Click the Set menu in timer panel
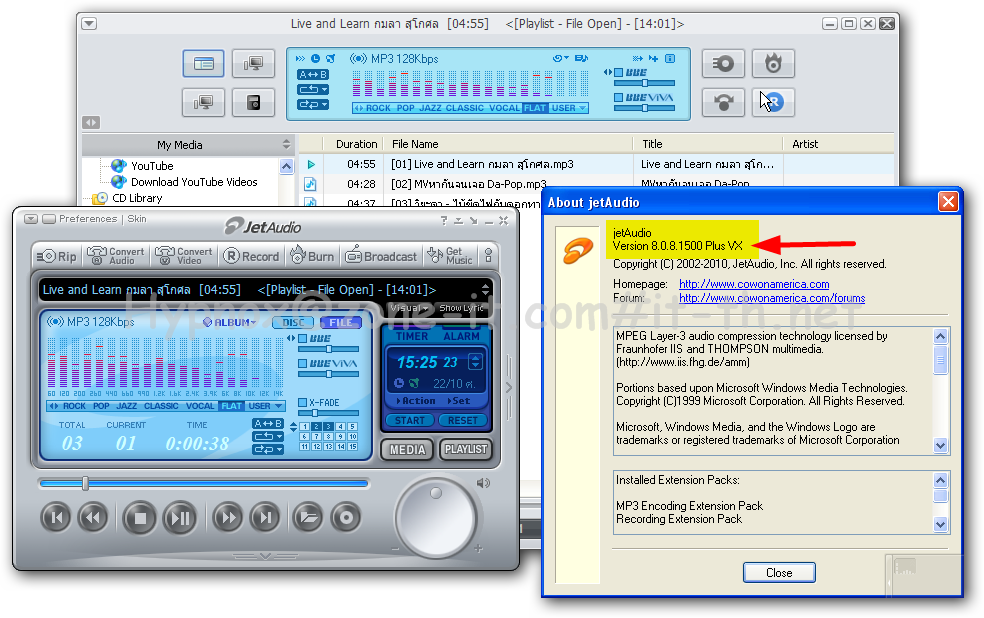Image resolution: width=984 pixels, height=618 pixels. [458, 400]
